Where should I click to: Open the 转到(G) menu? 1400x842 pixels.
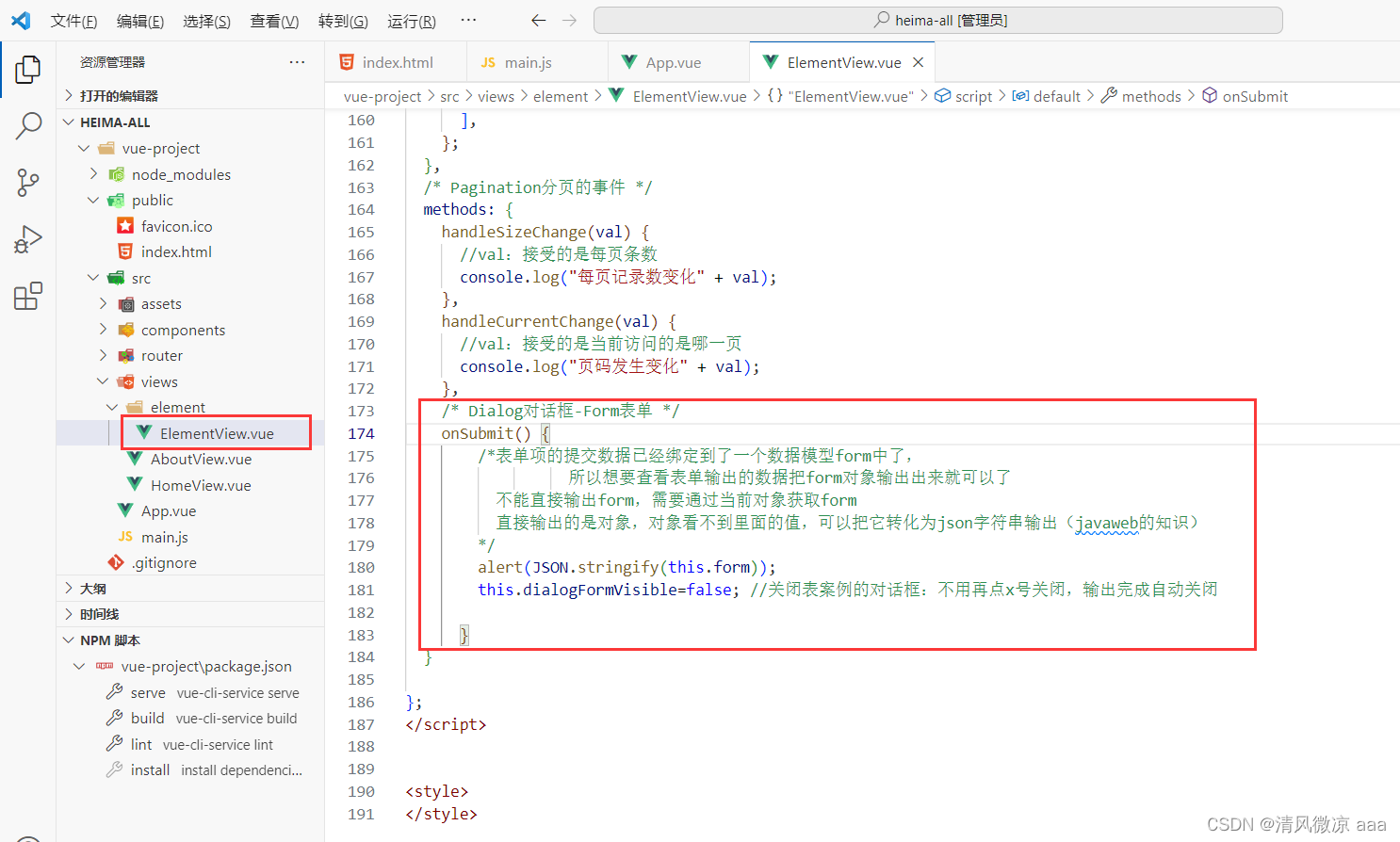pyautogui.click(x=343, y=21)
